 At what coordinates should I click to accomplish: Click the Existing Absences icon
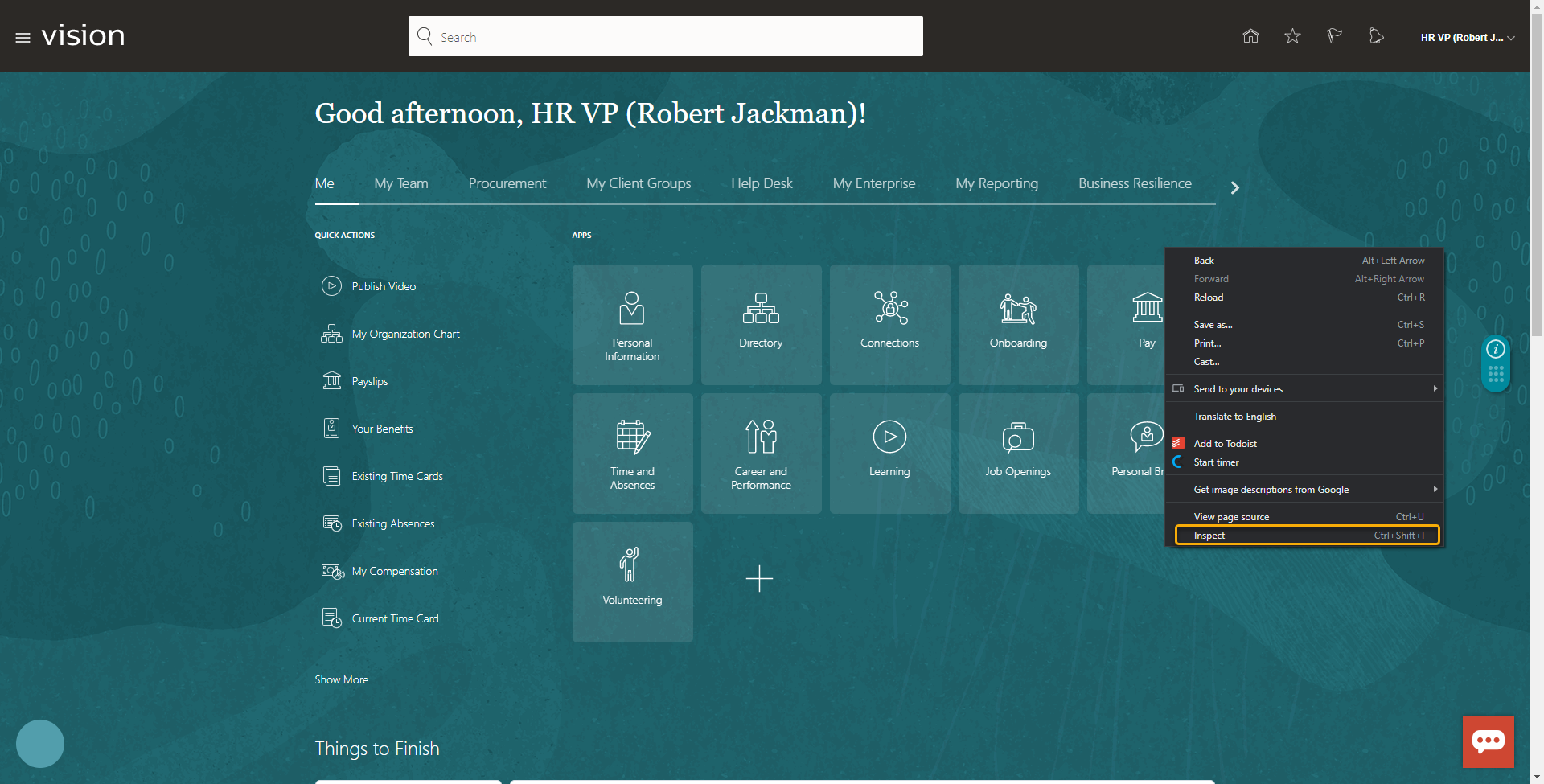click(x=331, y=523)
